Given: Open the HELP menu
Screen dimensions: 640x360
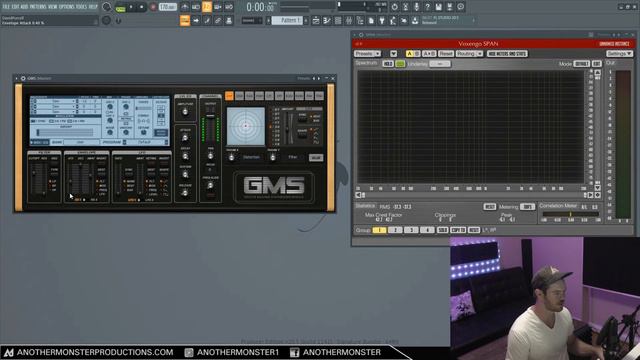Looking at the screenshot, I should pyautogui.click(x=93, y=7).
